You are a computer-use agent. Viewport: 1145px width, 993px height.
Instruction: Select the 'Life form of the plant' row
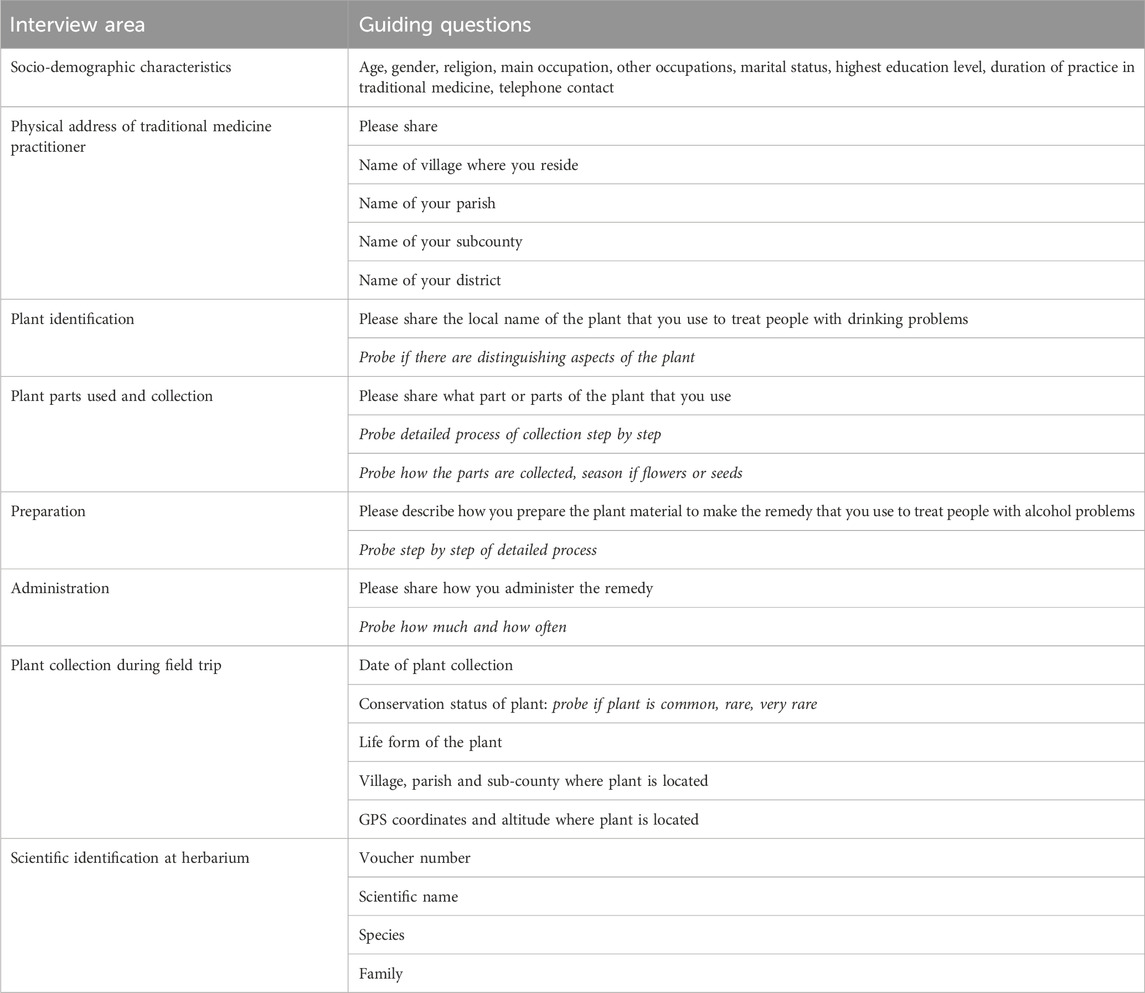point(746,742)
